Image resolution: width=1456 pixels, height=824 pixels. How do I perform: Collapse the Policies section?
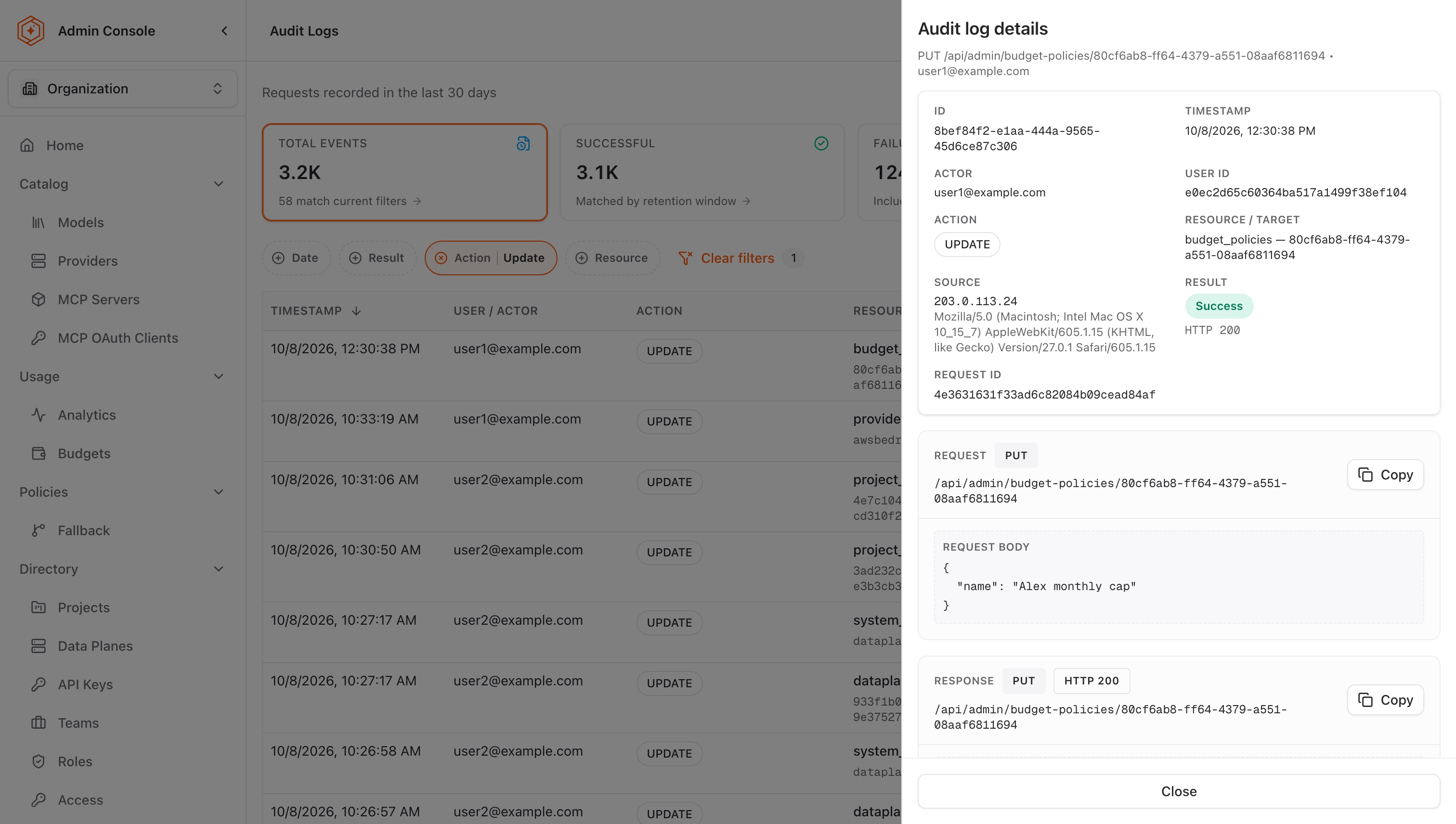(218, 492)
